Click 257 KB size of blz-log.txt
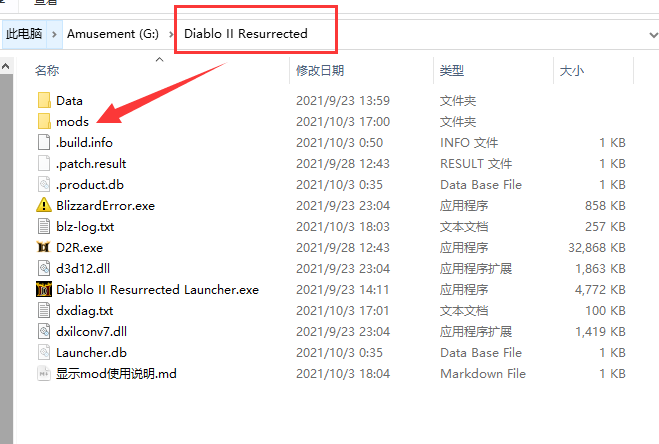Screen dimensions: 659x444 point(605,227)
